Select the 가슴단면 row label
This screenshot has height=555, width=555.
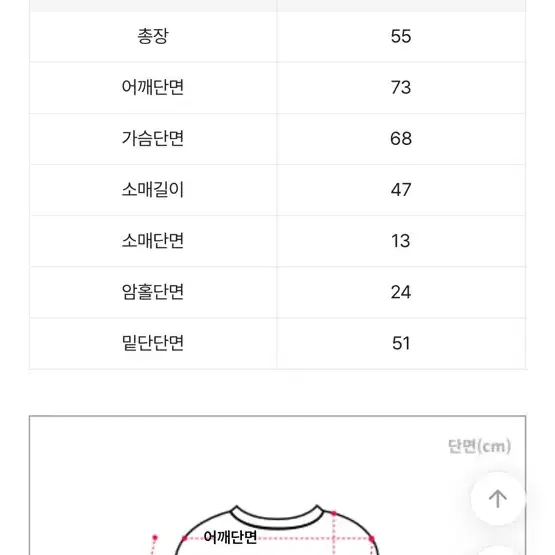tap(153, 138)
